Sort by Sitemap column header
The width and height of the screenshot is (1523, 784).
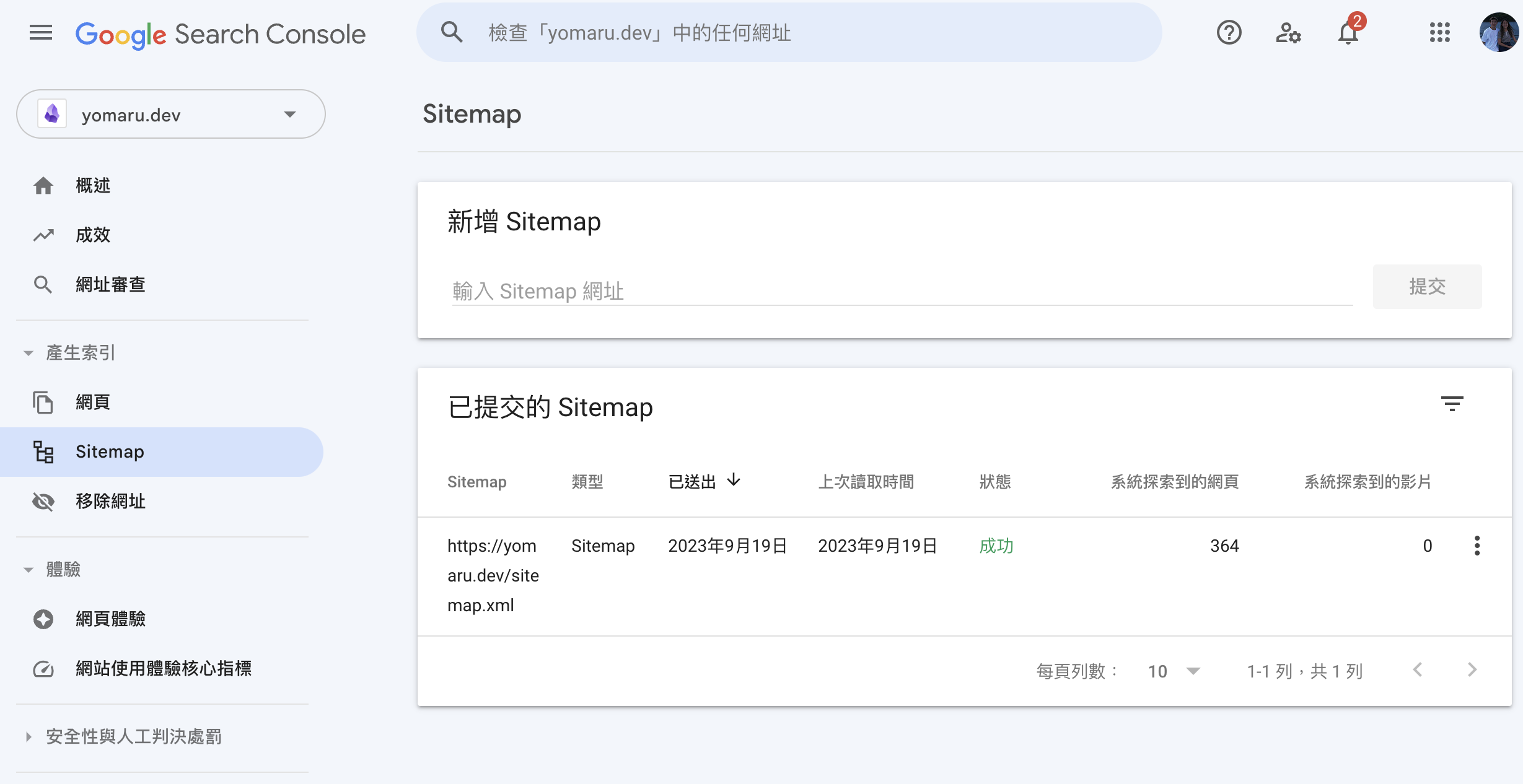(477, 482)
